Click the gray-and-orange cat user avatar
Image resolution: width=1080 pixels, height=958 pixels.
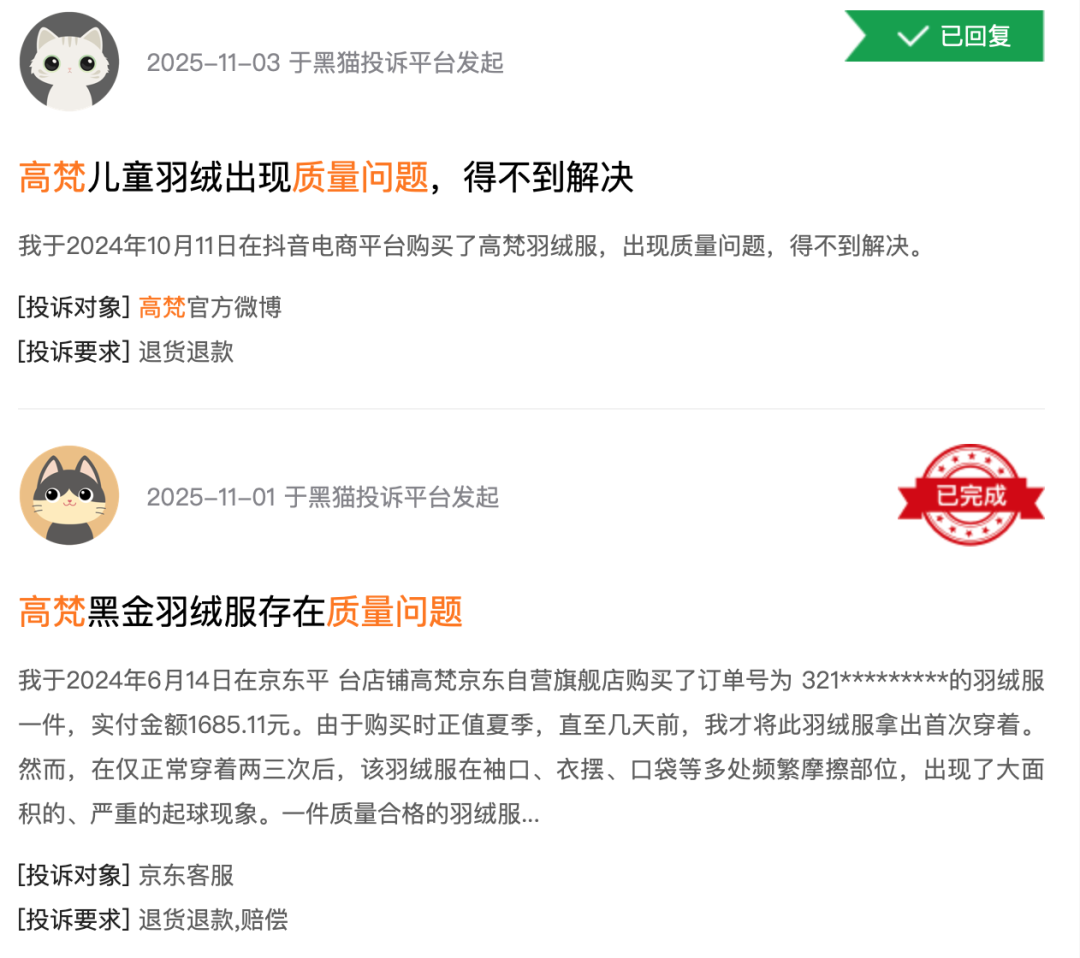click(69, 495)
